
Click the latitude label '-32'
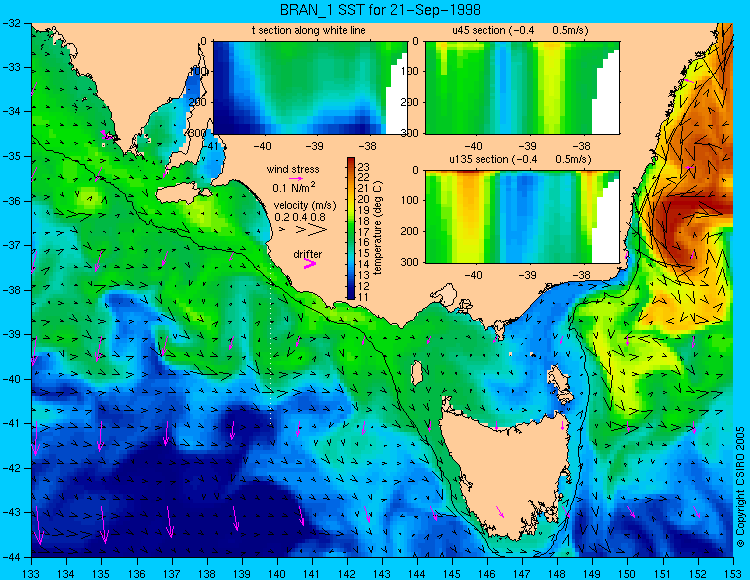click(x=11, y=22)
